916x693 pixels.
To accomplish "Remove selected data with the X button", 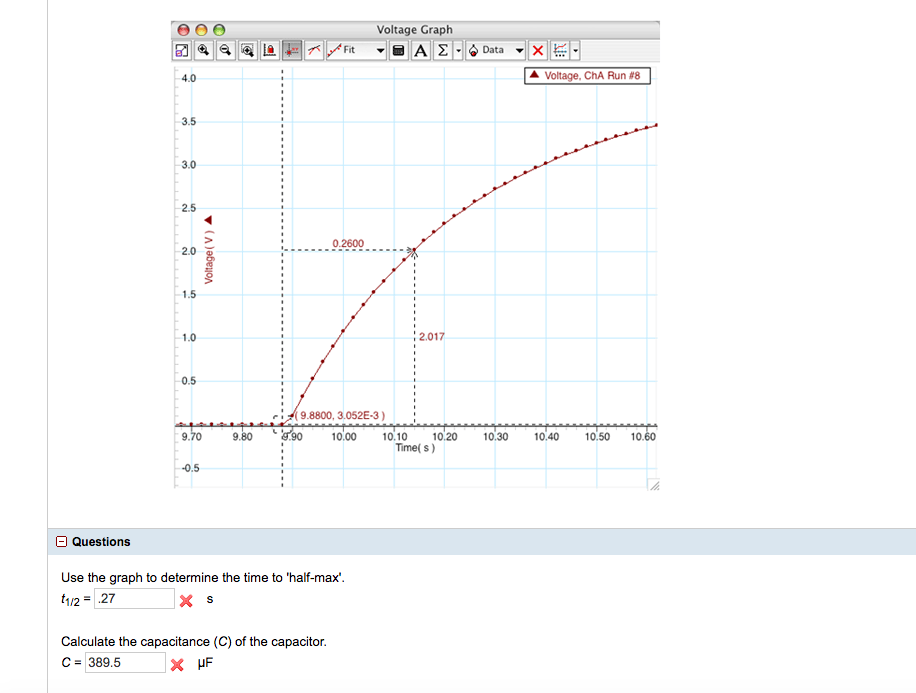I will 537,50.
